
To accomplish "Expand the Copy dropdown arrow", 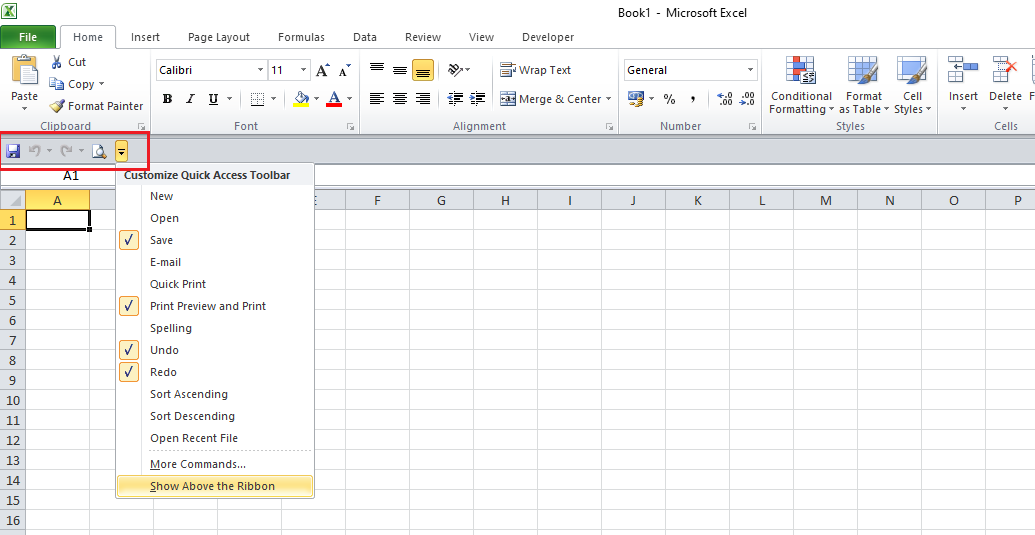I will [x=102, y=84].
